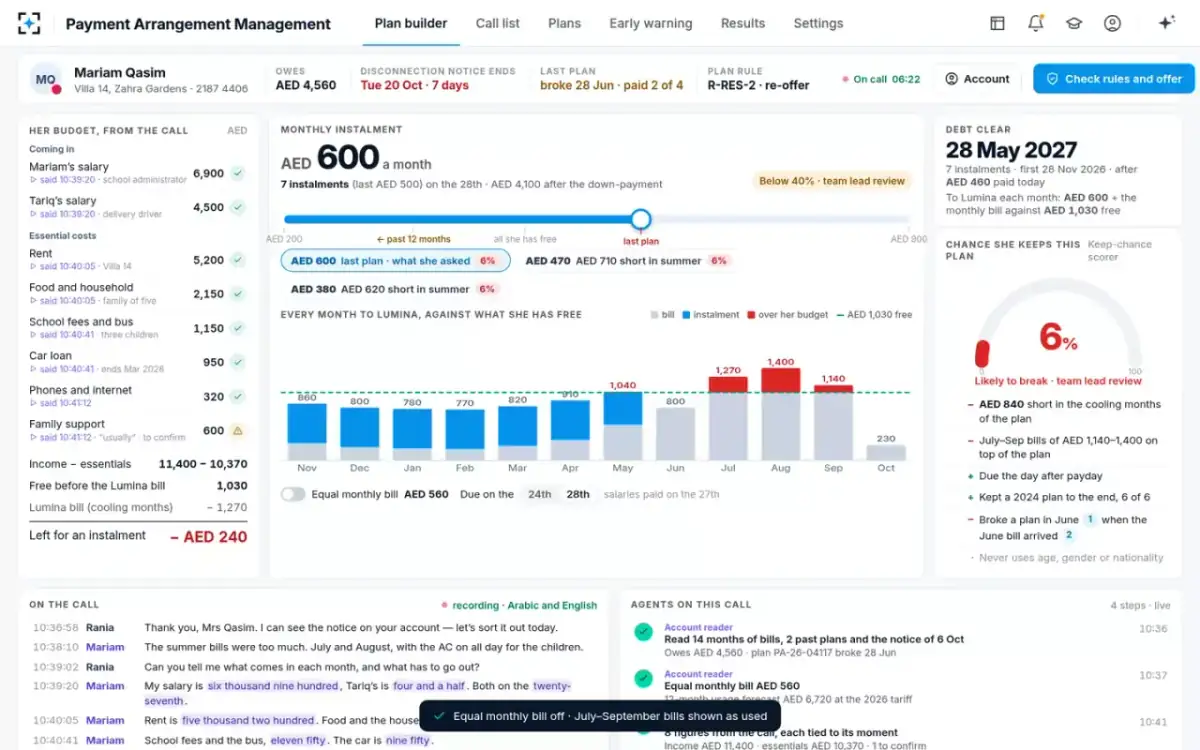
Task: Click the 'Left for an instalment' value − AED 240
Action: pyautogui.click(x=209, y=537)
